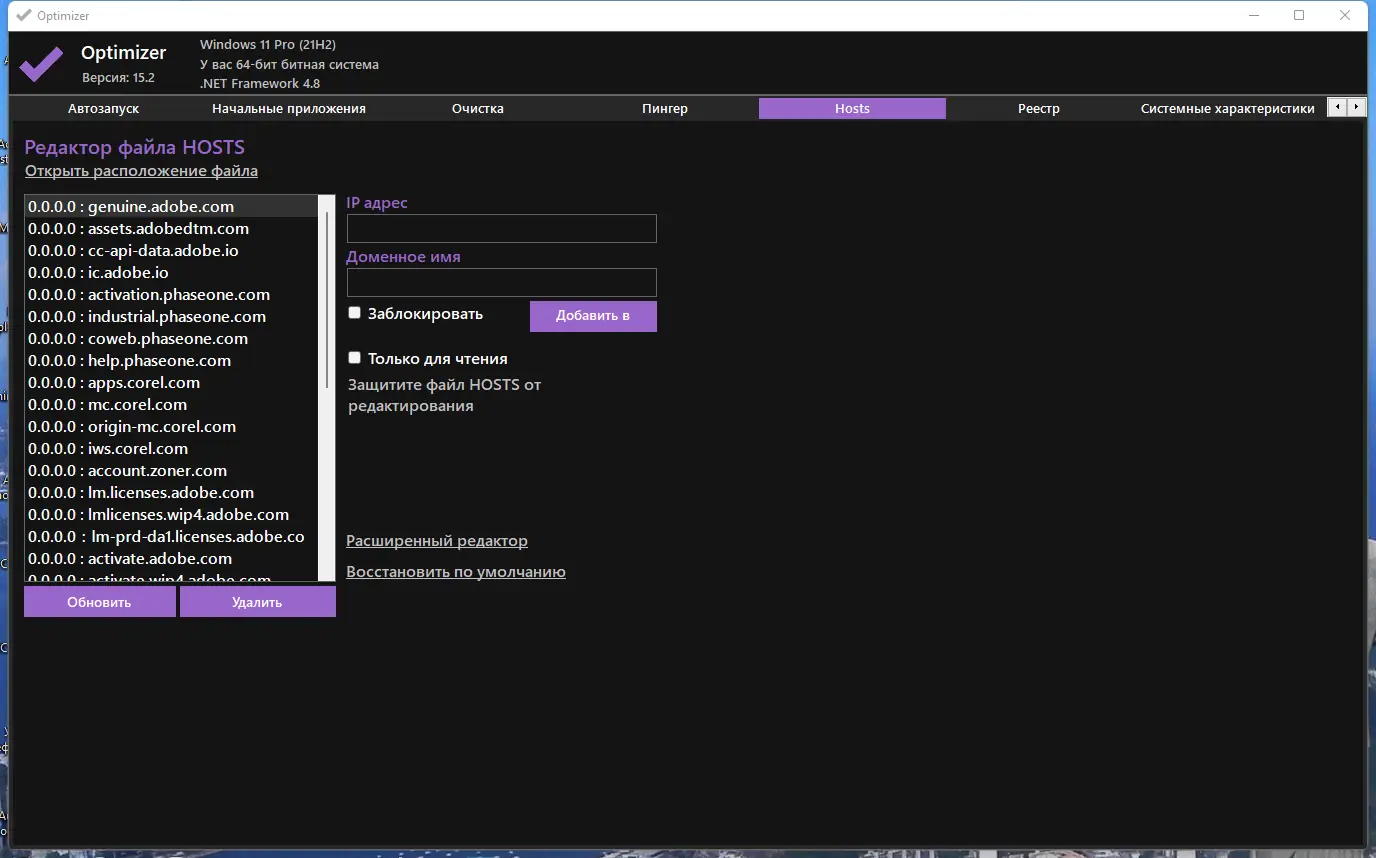The height and width of the screenshot is (858, 1376).
Task: Toggle the Только для чтения checkbox
Action: [x=354, y=357]
